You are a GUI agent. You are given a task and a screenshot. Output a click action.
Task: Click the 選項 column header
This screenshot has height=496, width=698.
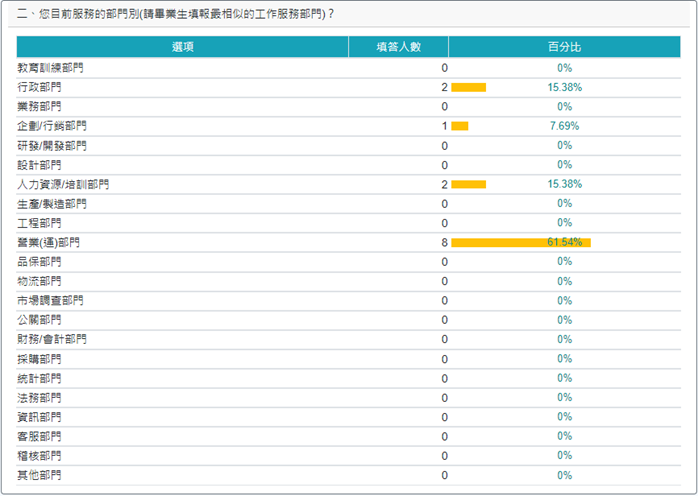(x=182, y=47)
